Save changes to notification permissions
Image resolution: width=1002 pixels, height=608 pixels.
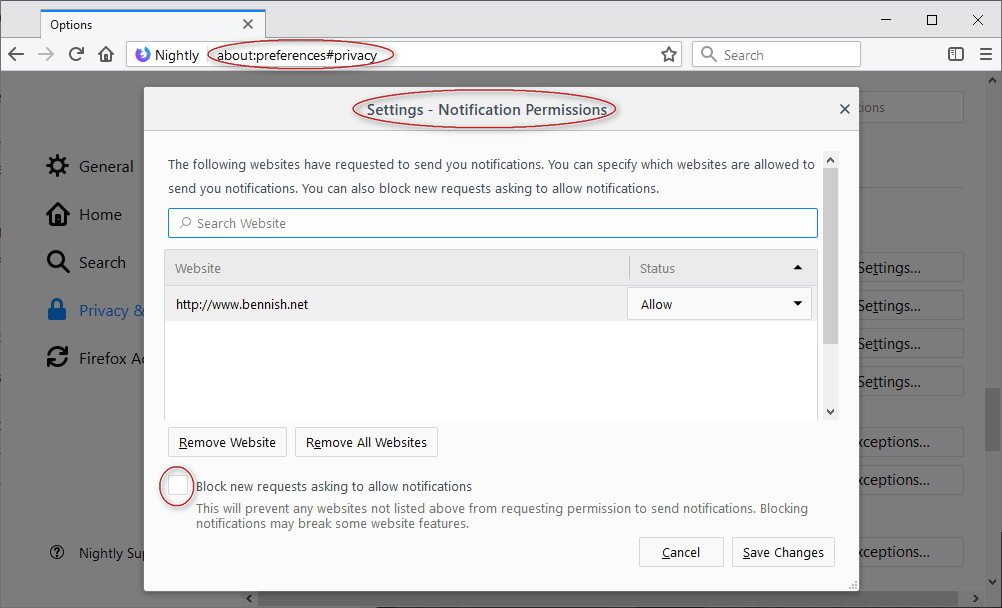783,551
